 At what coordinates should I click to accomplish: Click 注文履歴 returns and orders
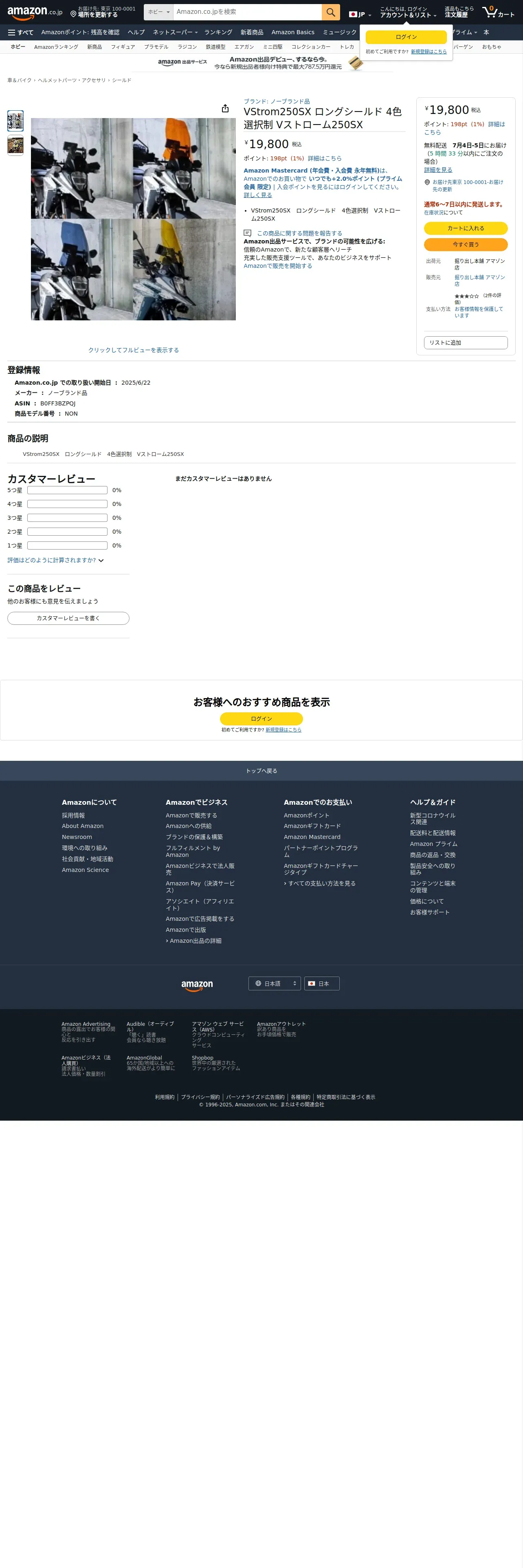coord(459,12)
